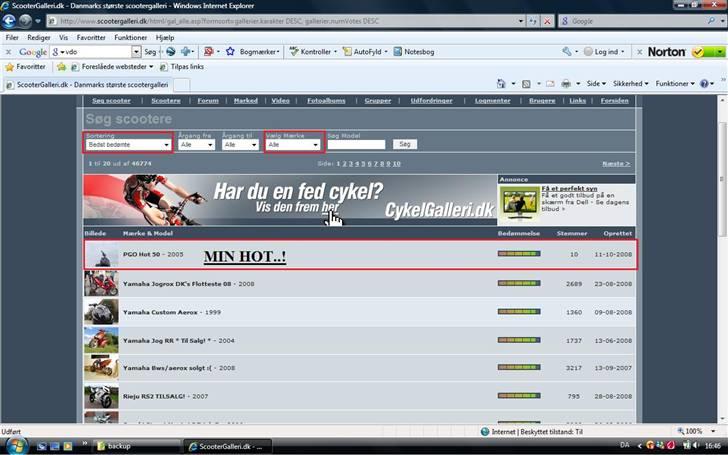
Task: Click the AutoFyld toolbar icon
Action: 347,52
